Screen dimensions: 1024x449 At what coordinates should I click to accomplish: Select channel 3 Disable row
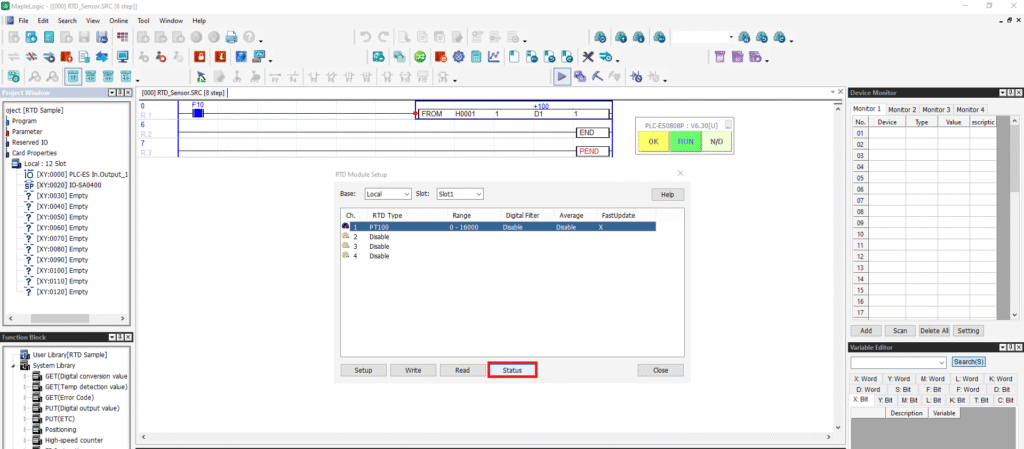[498, 246]
